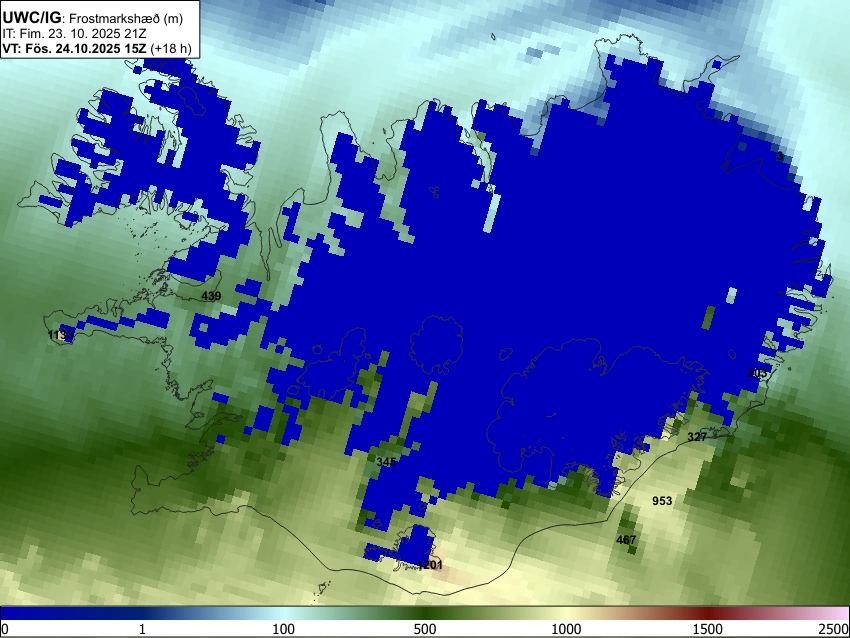This screenshot has width=850, height=638.
Task: Click the map value label 203
Action: click(757, 373)
